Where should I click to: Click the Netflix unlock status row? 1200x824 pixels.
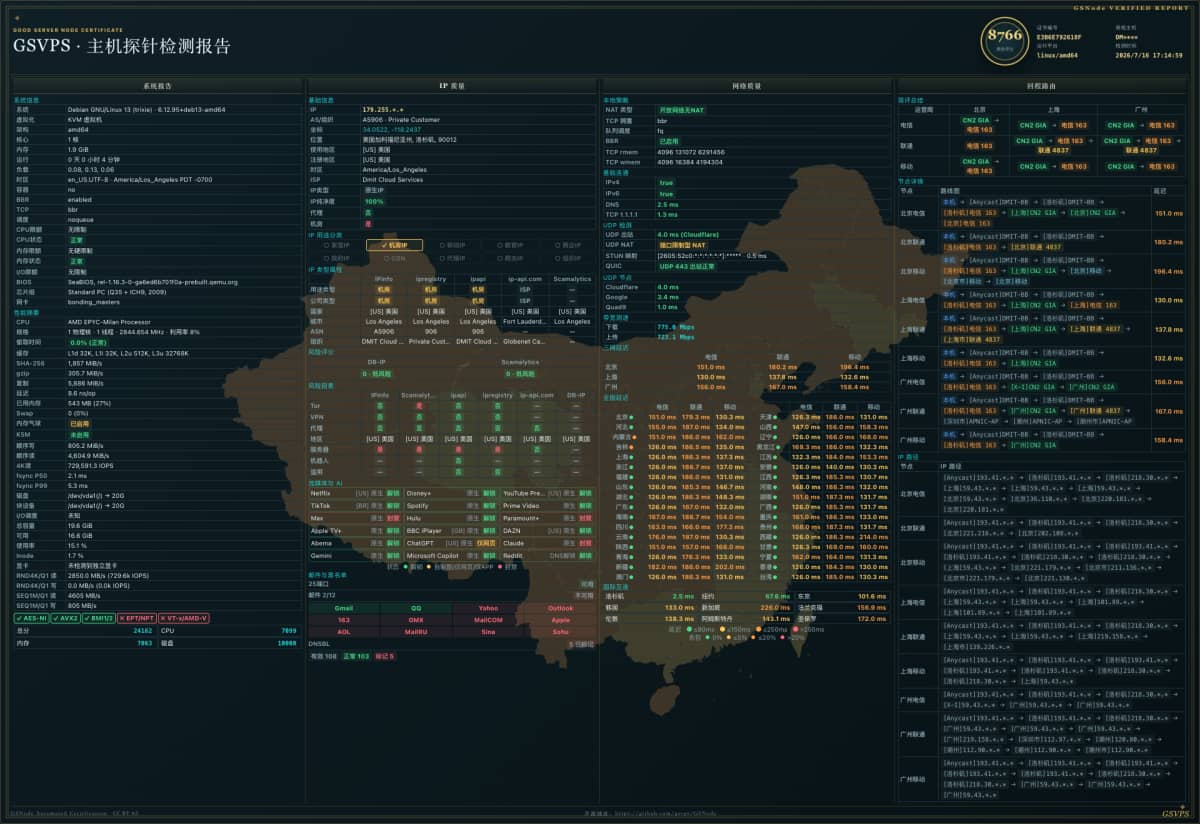click(355, 493)
